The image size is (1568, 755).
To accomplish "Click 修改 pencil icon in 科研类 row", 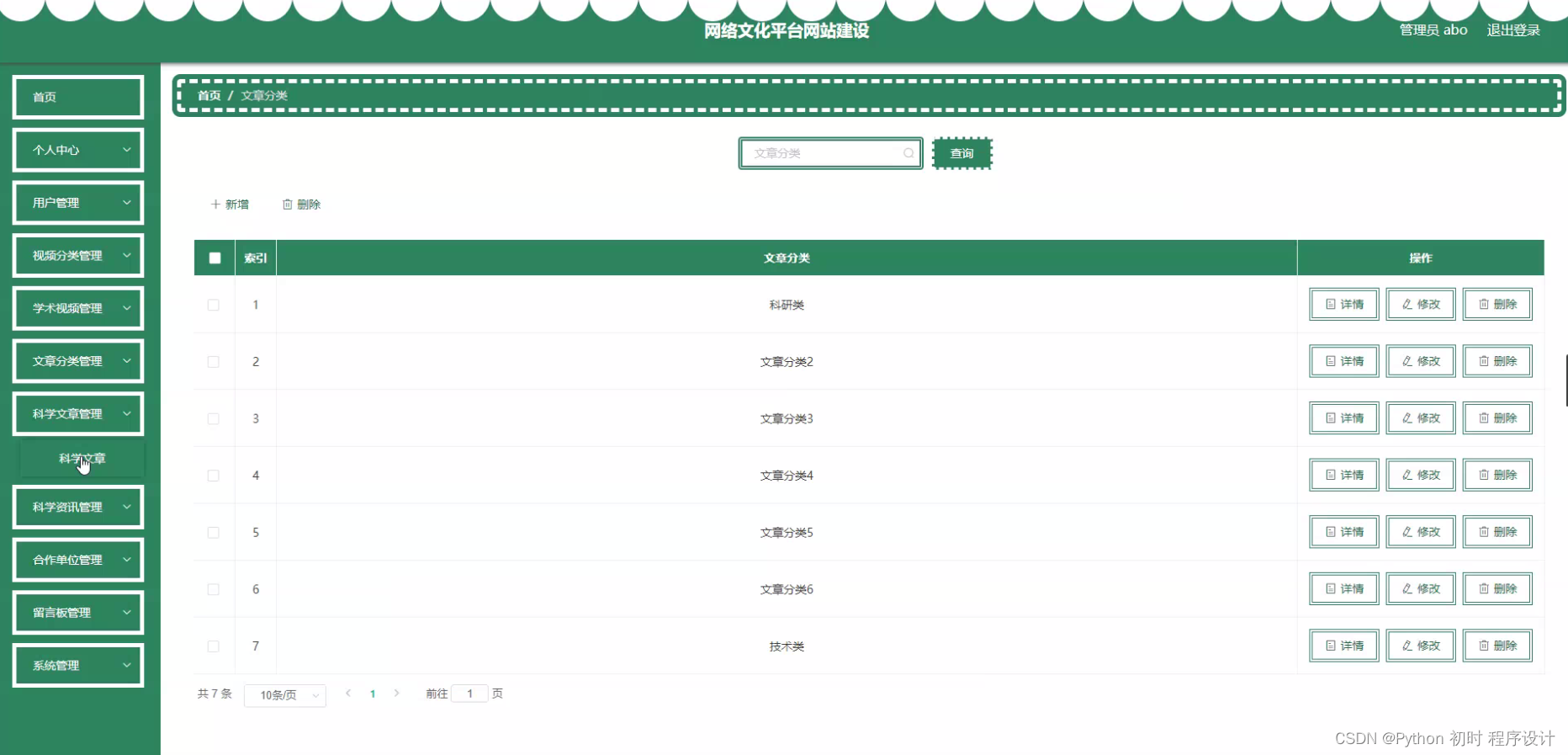I will point(1406,305).
